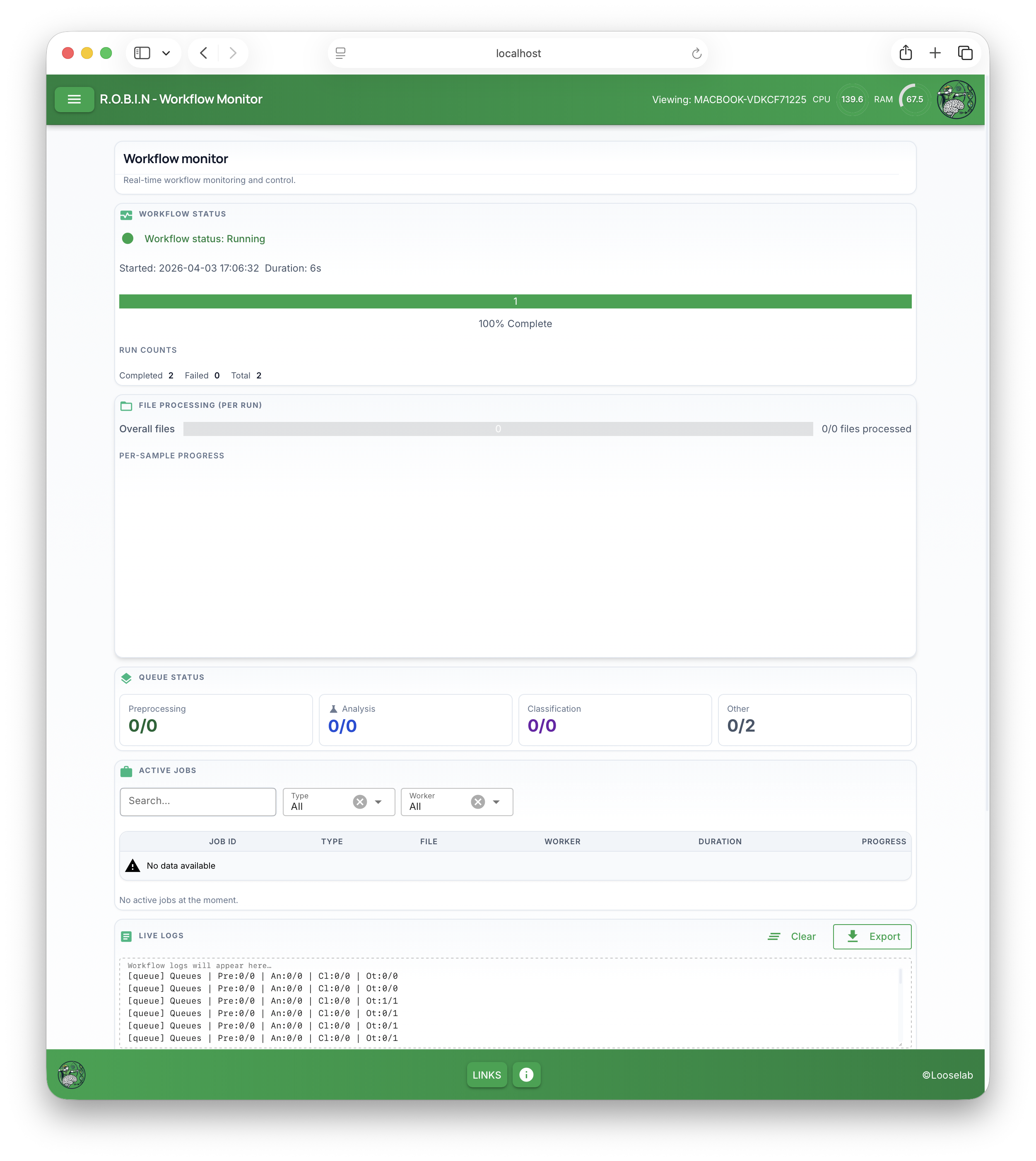Click the CPU usage gauge in the header
Screen dimensions: 1036x1161
coord(852,99)
